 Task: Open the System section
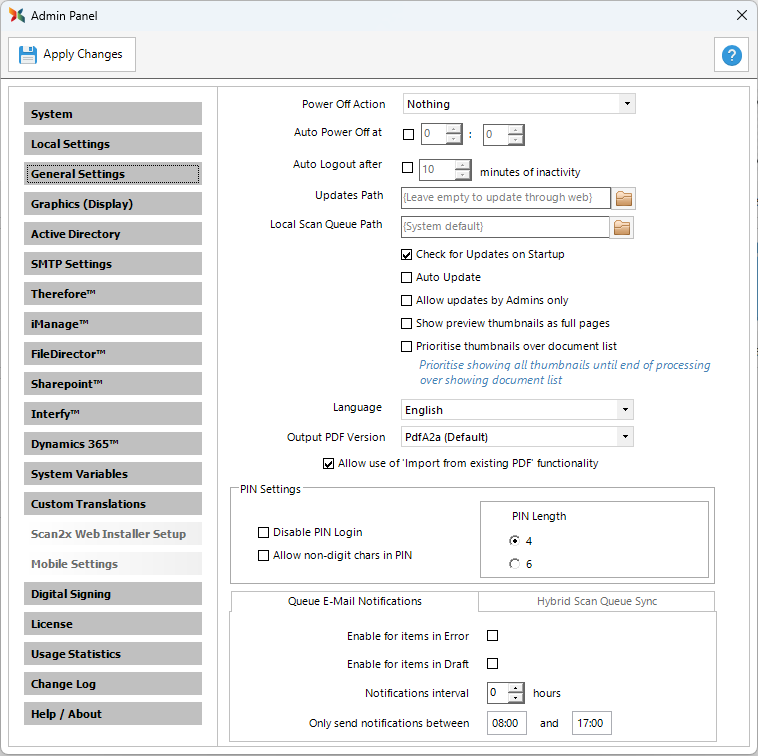tap(113, 114)
